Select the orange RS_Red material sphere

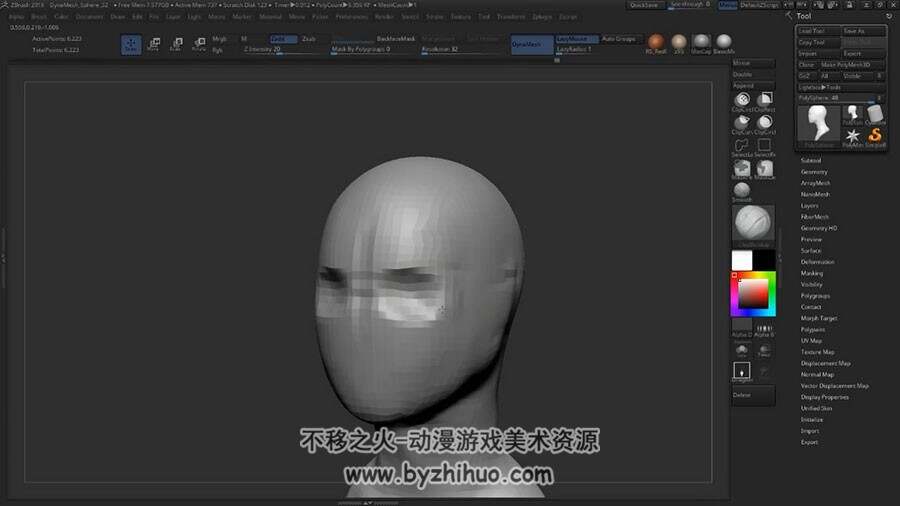click(655, 42)
